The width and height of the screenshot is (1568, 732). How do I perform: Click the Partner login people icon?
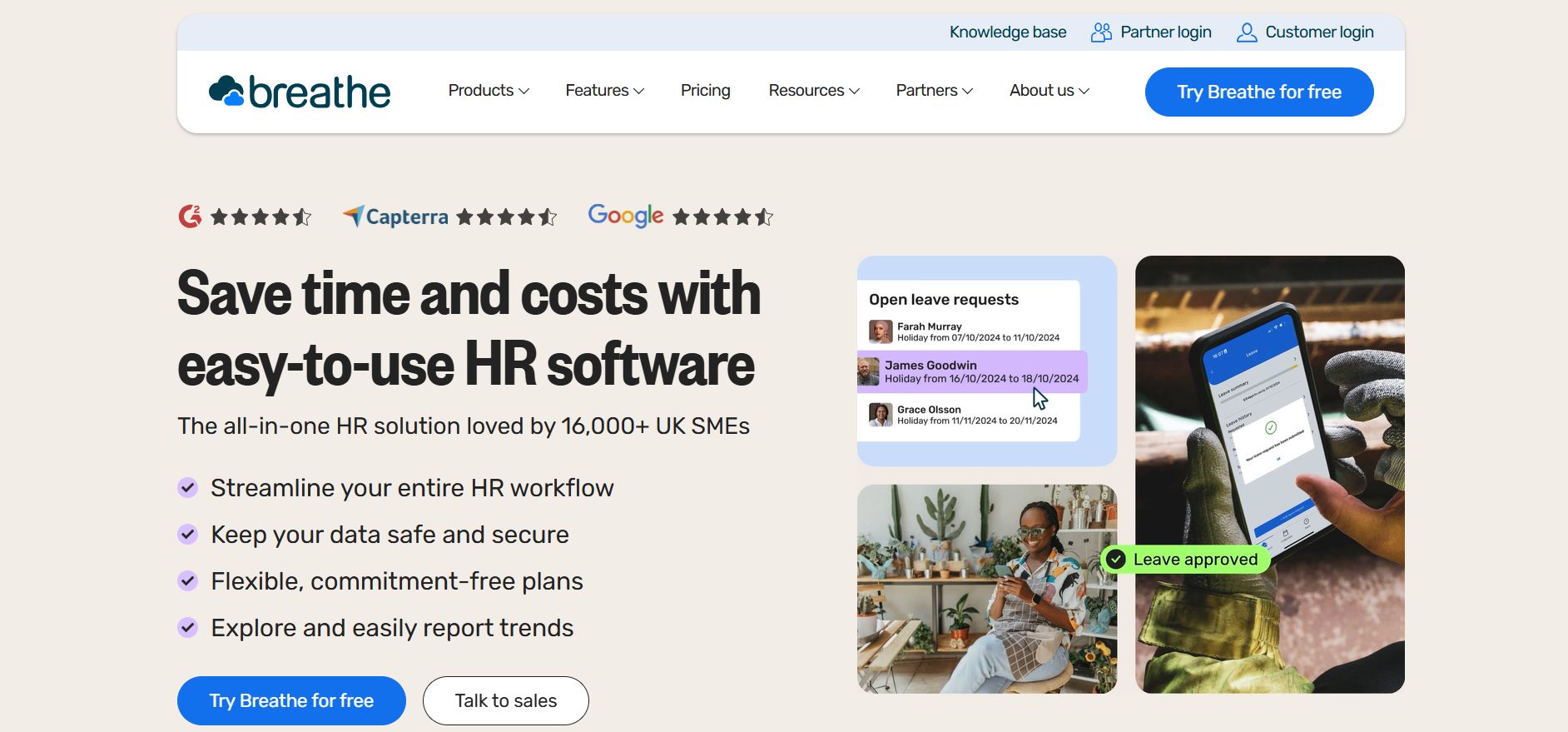[1101, 32]
